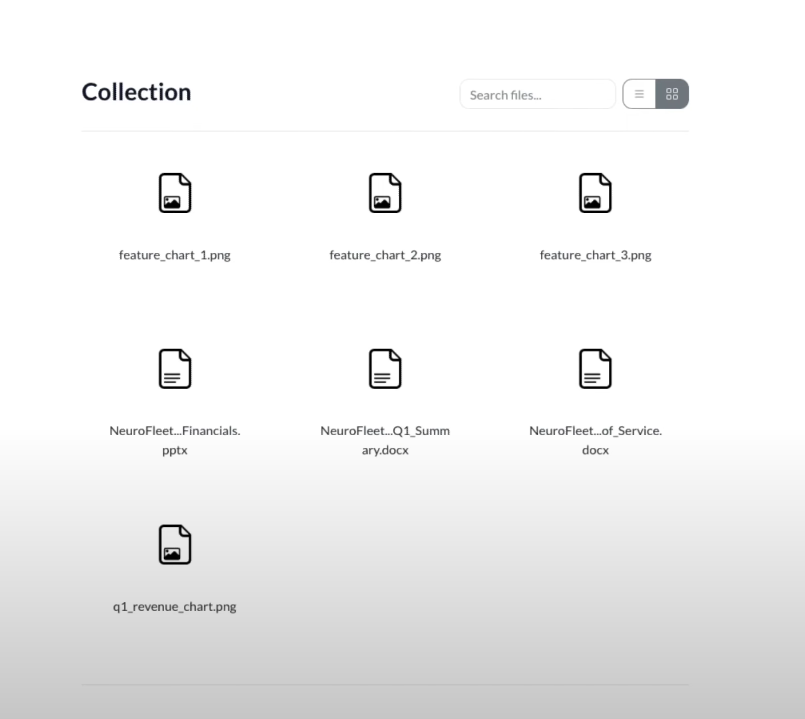805x719 pixels.
Task: Click the divider line below the Collection header
Action: pos(385,131)
